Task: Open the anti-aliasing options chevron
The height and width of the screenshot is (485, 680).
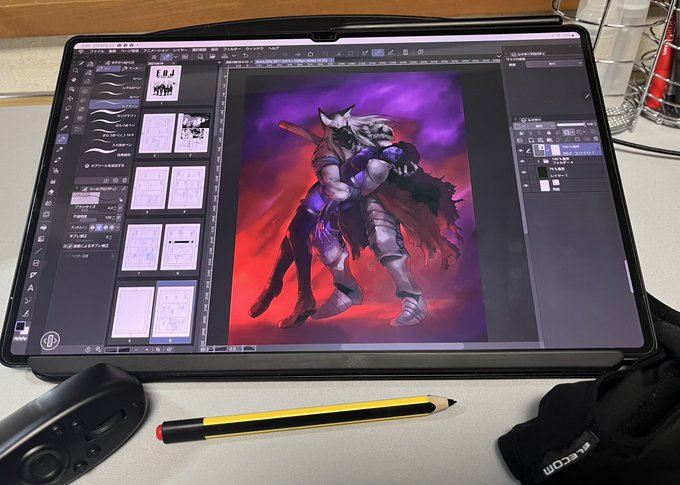Action: (x=118, y=227)
